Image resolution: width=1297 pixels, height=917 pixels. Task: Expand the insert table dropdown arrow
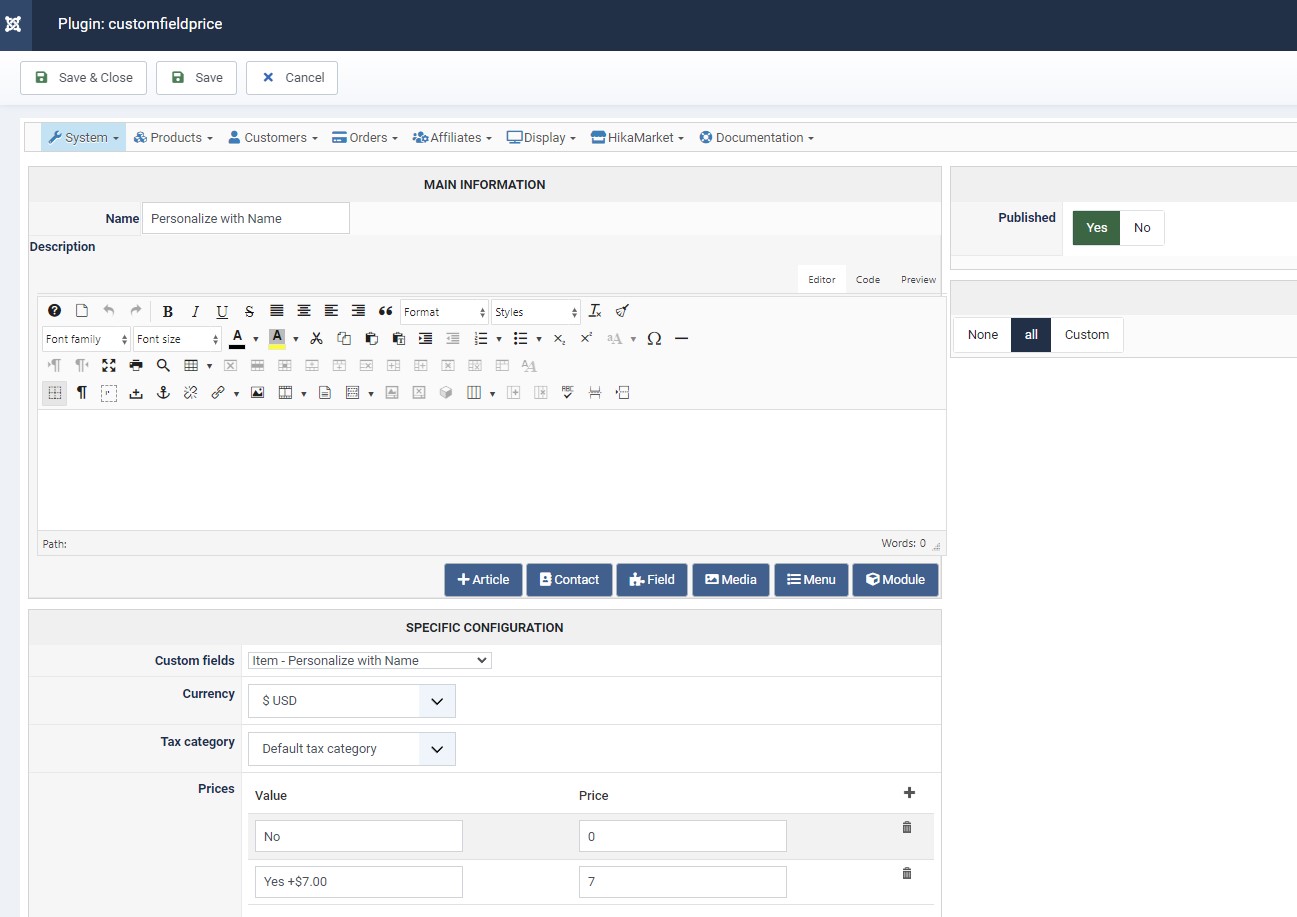(209, 365)
